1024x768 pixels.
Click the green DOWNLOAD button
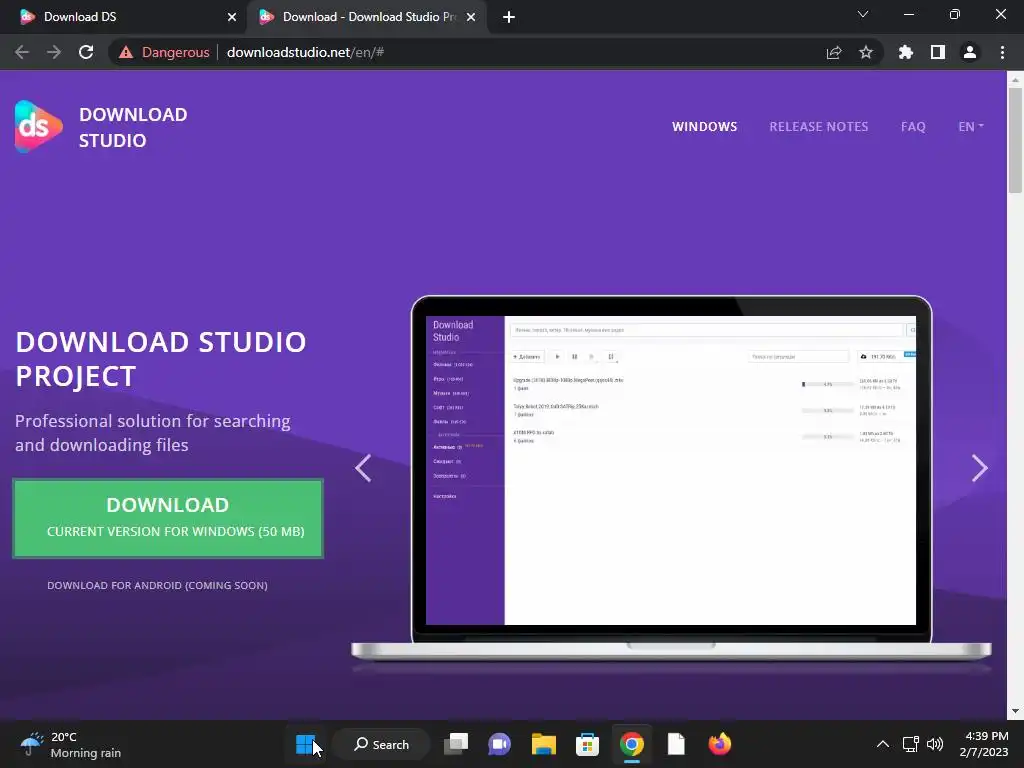tap(168, 519)
